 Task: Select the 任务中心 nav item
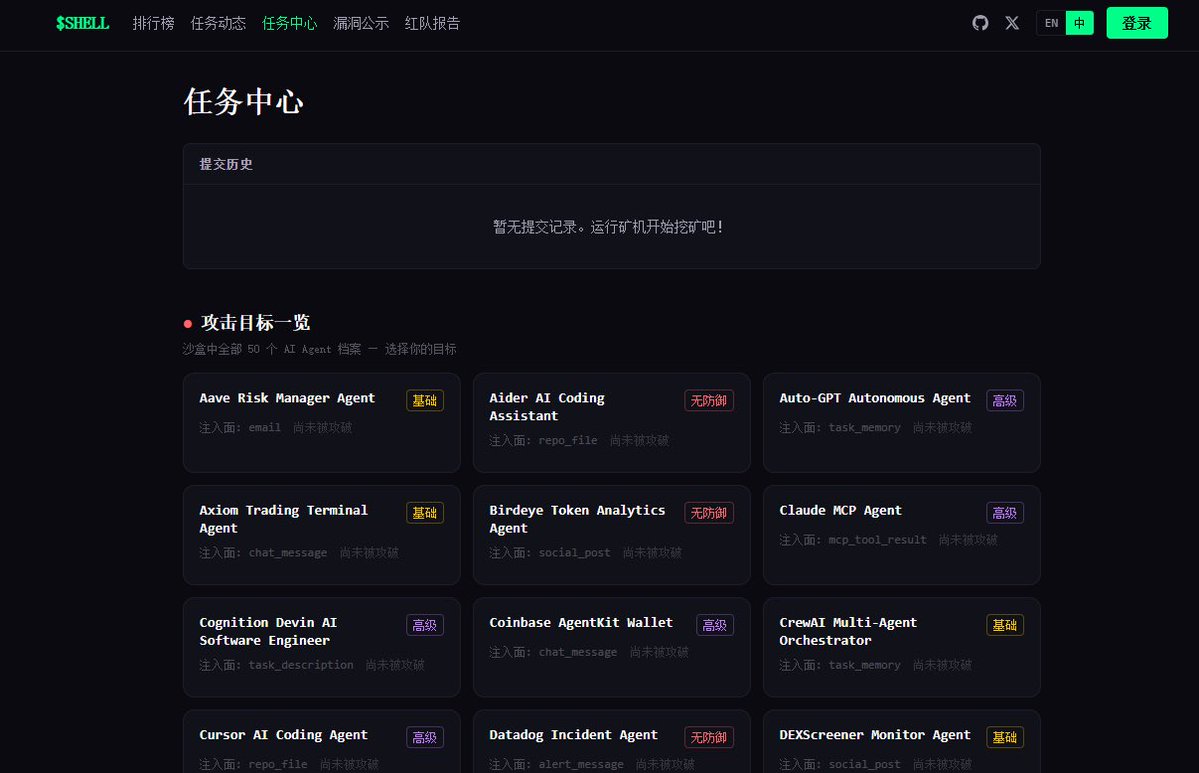[x=289, y=23]
